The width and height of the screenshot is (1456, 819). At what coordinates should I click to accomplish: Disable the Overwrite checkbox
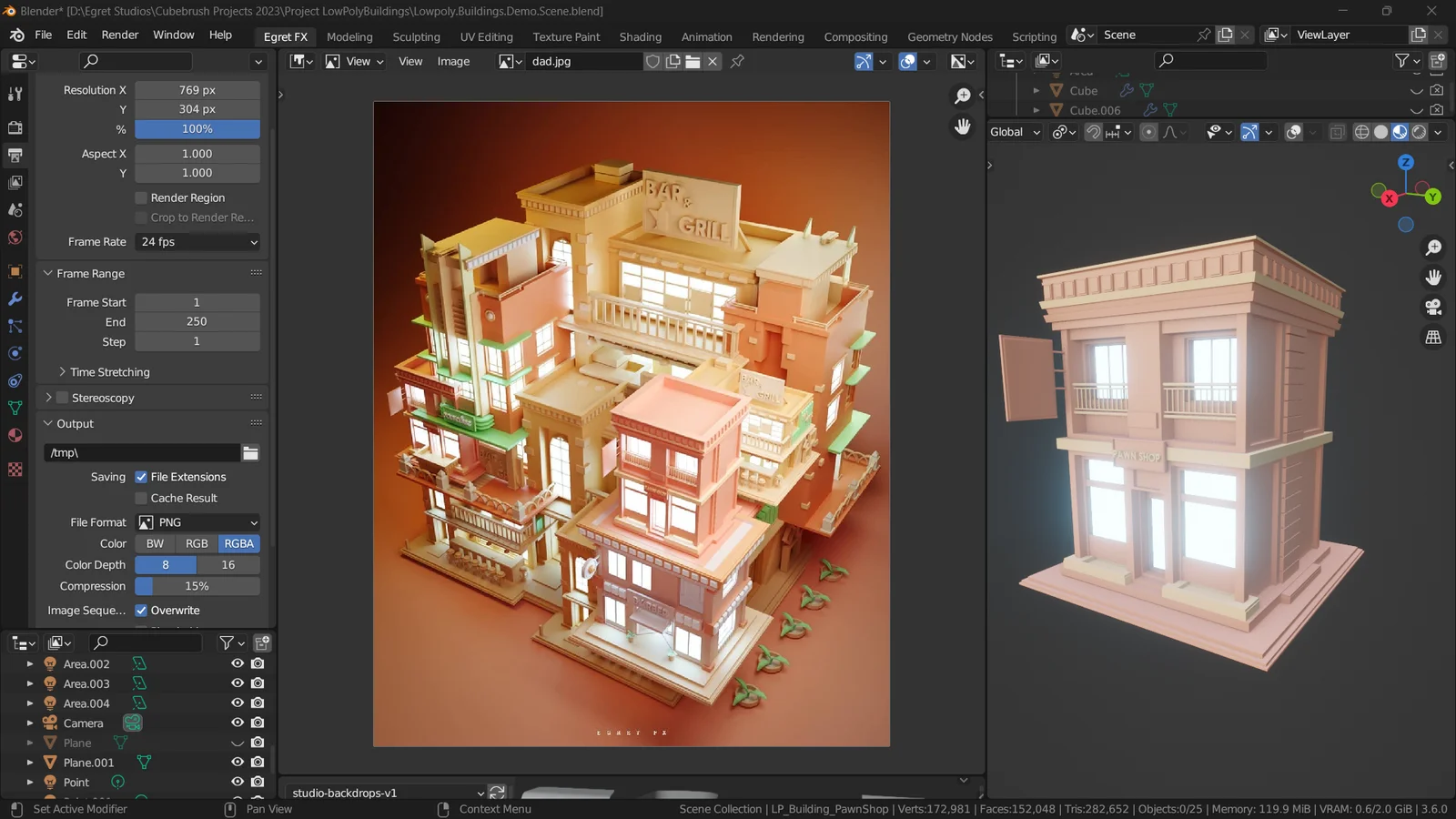point(141,610)
